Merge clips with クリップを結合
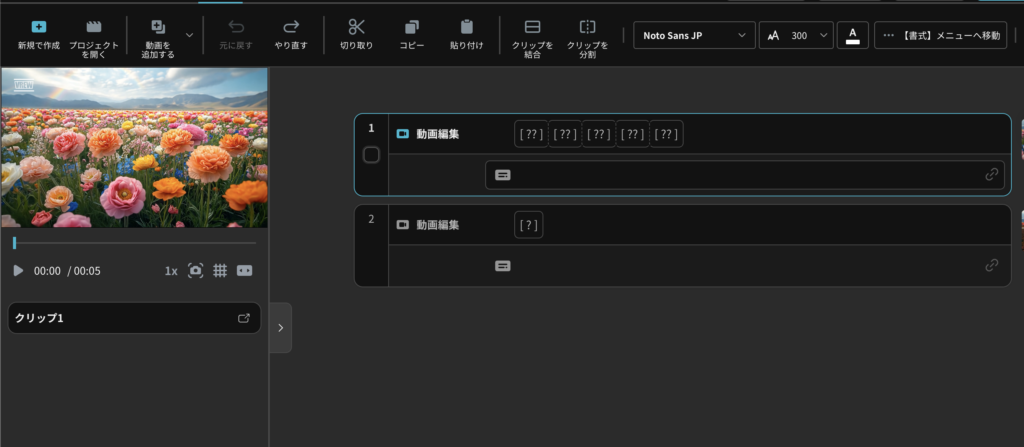 [532, 28]
